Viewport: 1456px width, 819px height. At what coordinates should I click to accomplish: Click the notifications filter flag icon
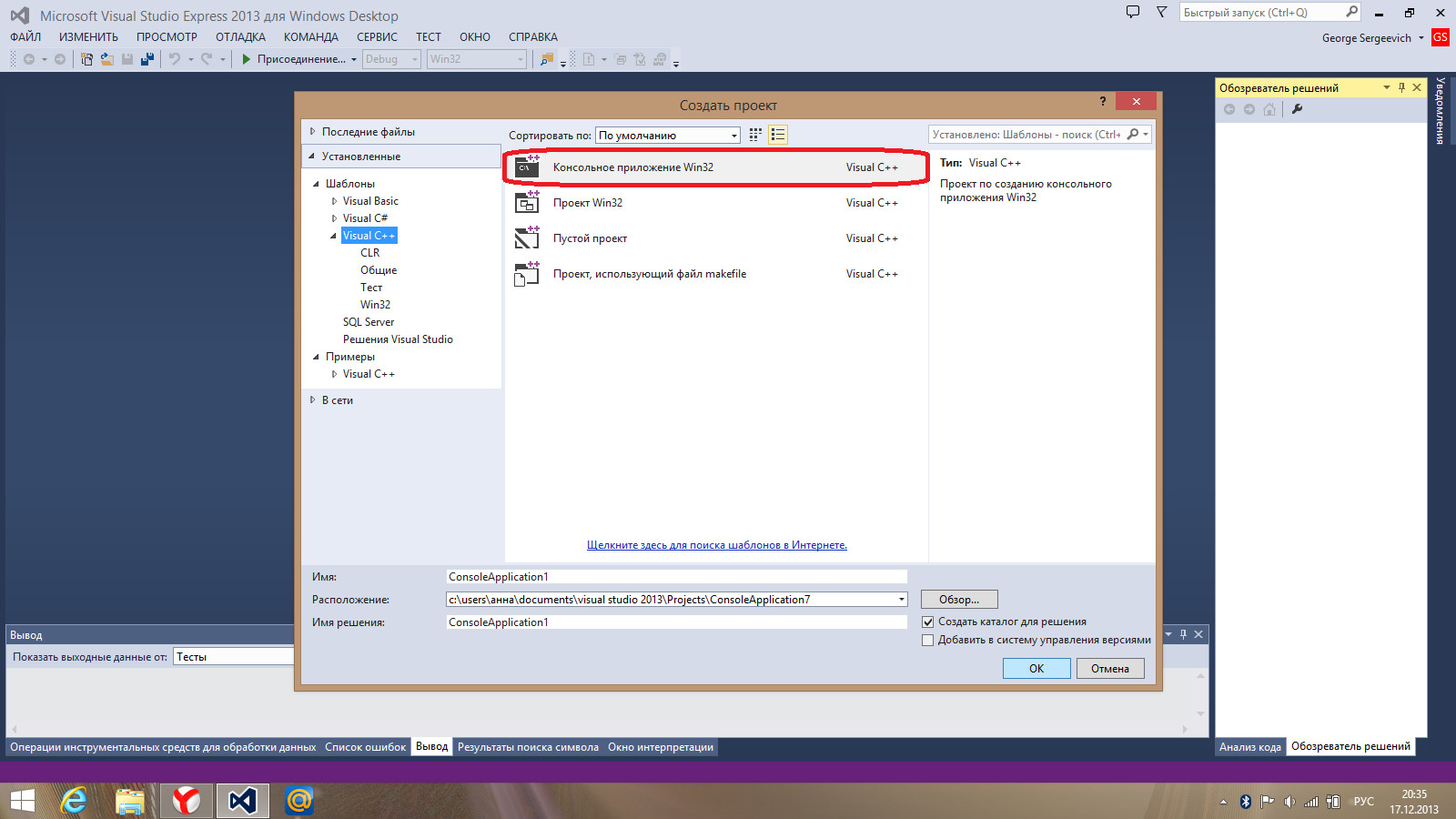(1161, 12)
